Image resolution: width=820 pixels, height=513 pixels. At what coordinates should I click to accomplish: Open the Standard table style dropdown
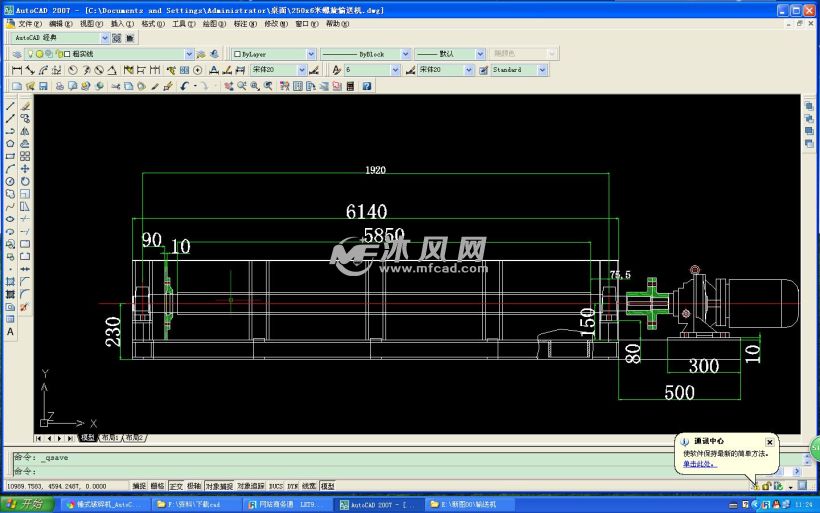coord(542,70)
